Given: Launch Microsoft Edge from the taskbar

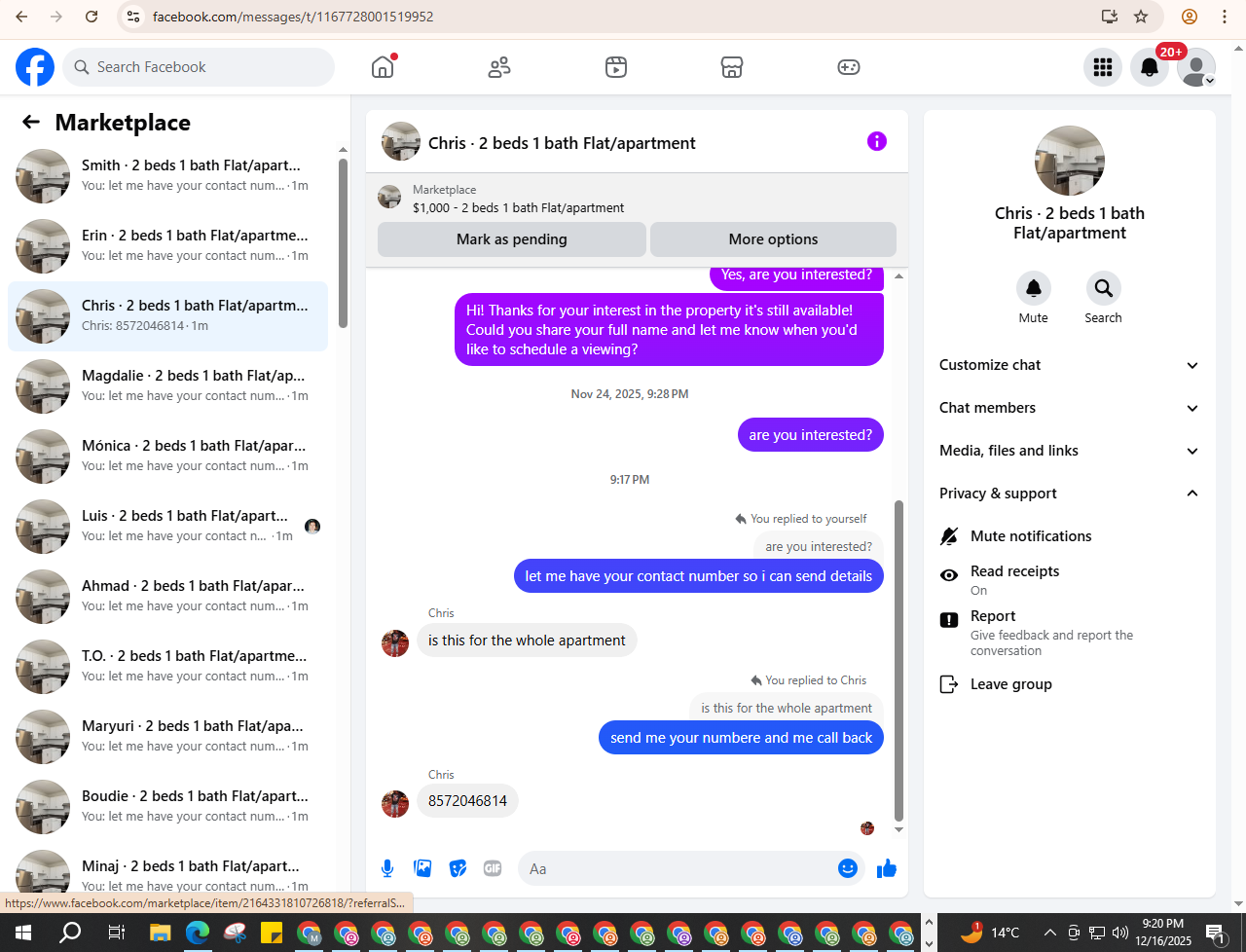Looking at the screenshot, I should point(198,934).
